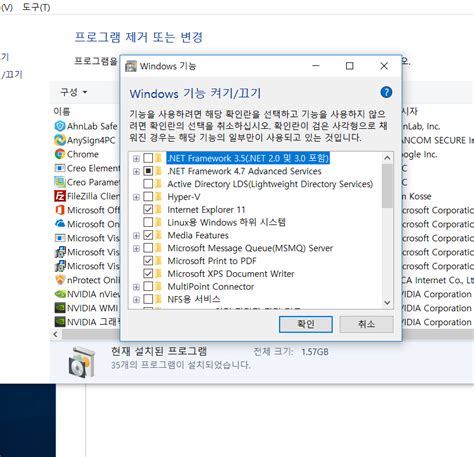474x457 pixels.
Task: Enable Linux용 Windows 하위 시스템 checkbox
Action: pos(148,222)
